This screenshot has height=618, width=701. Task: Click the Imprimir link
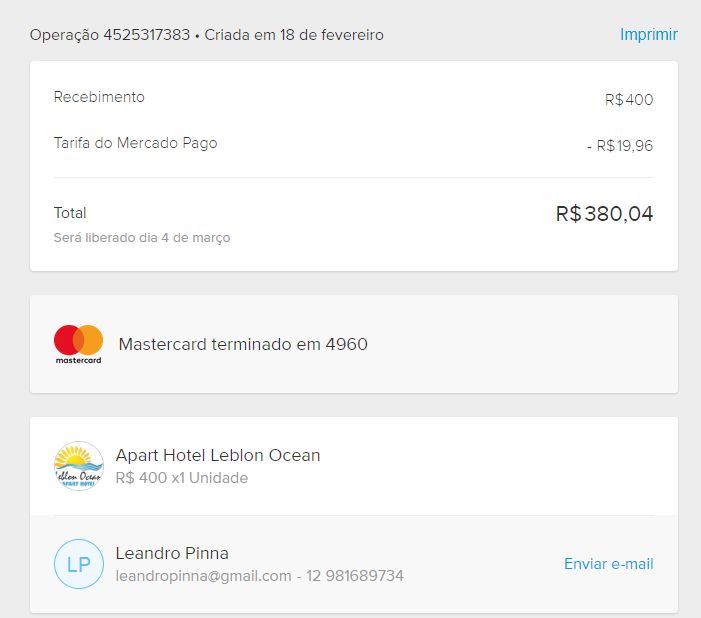pyautogui.click(x=648, y=35)
